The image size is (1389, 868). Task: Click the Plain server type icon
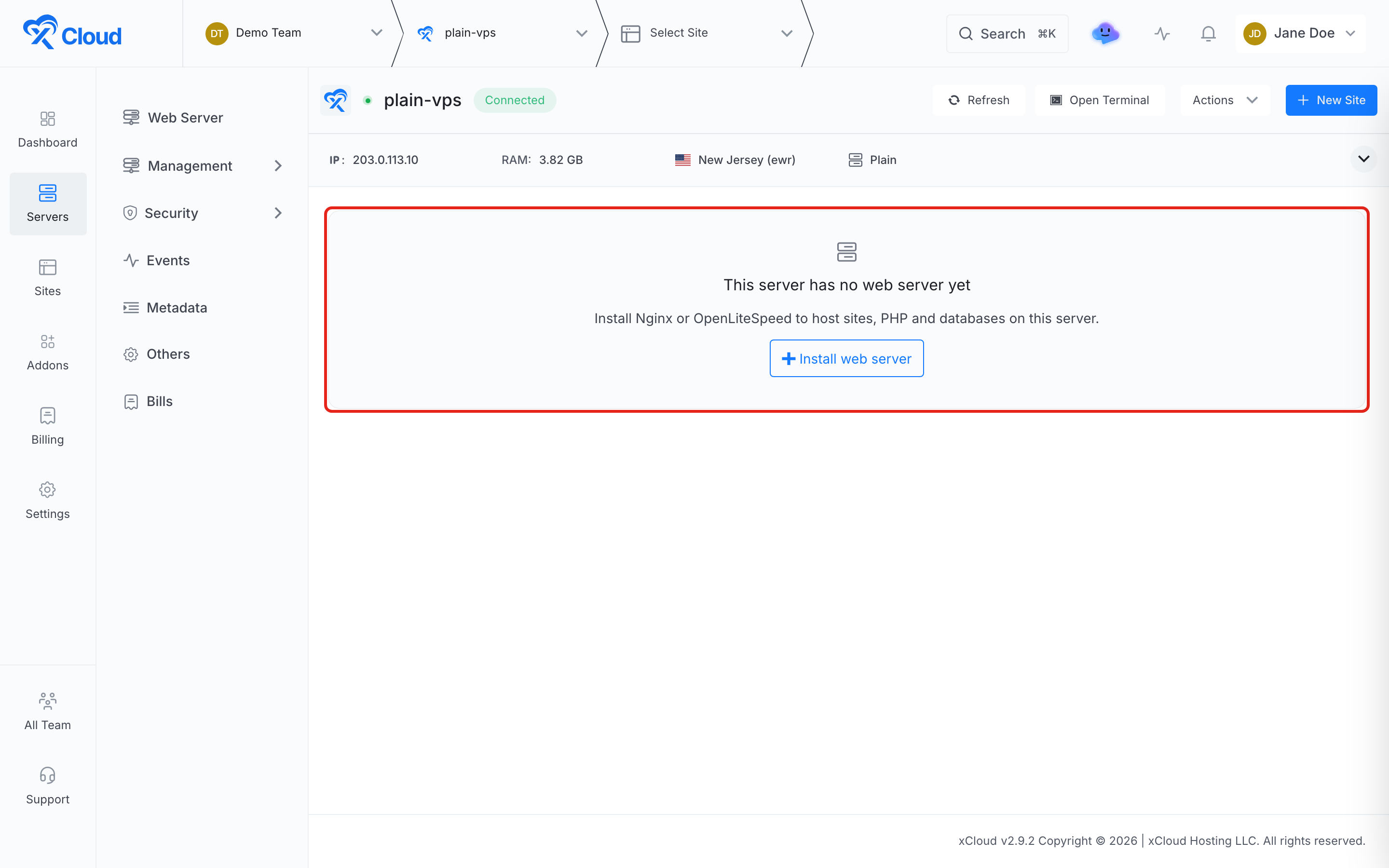[855, 160]
